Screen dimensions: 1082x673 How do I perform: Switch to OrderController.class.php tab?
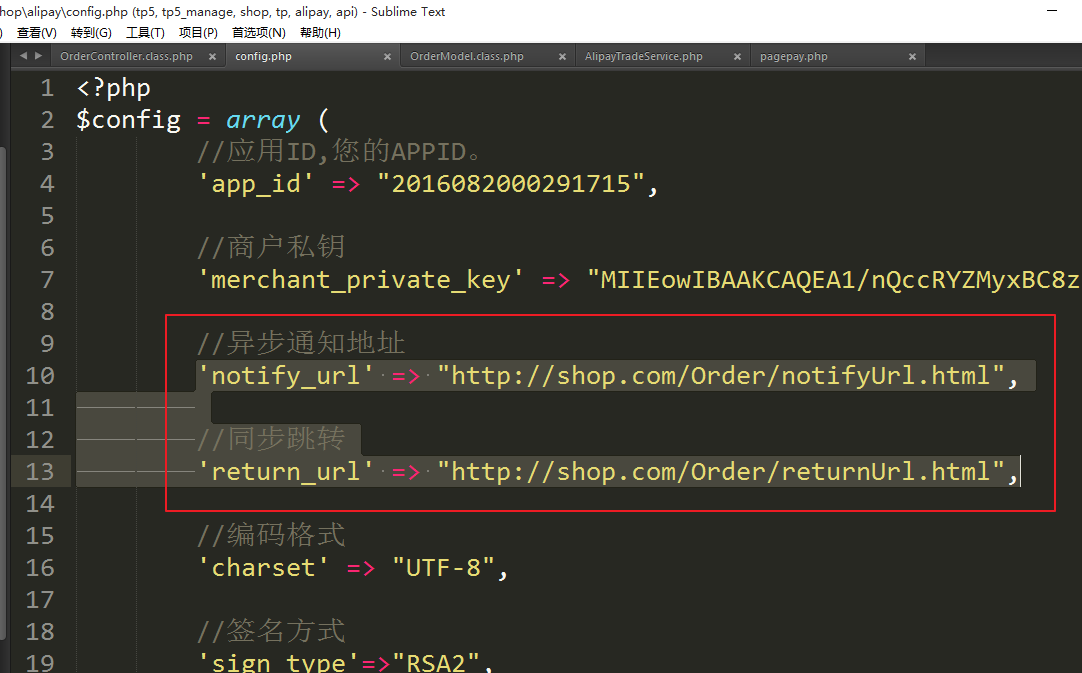(126, 57)
